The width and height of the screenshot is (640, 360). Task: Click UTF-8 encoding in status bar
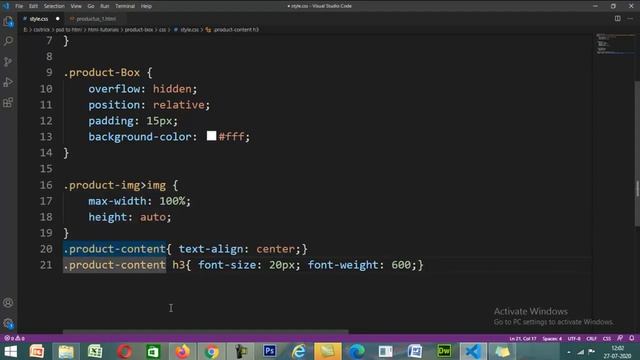point(574,338)
